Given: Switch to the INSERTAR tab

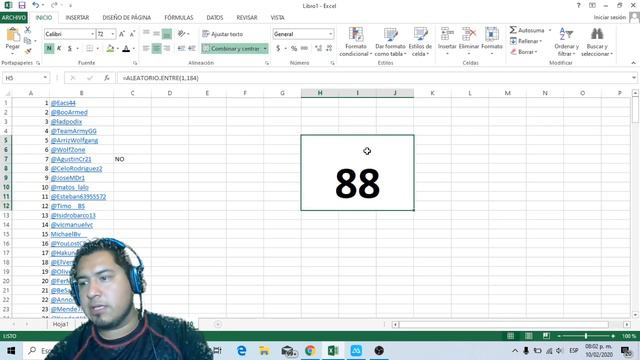Looking at the screenshot, I should point(77,18).
